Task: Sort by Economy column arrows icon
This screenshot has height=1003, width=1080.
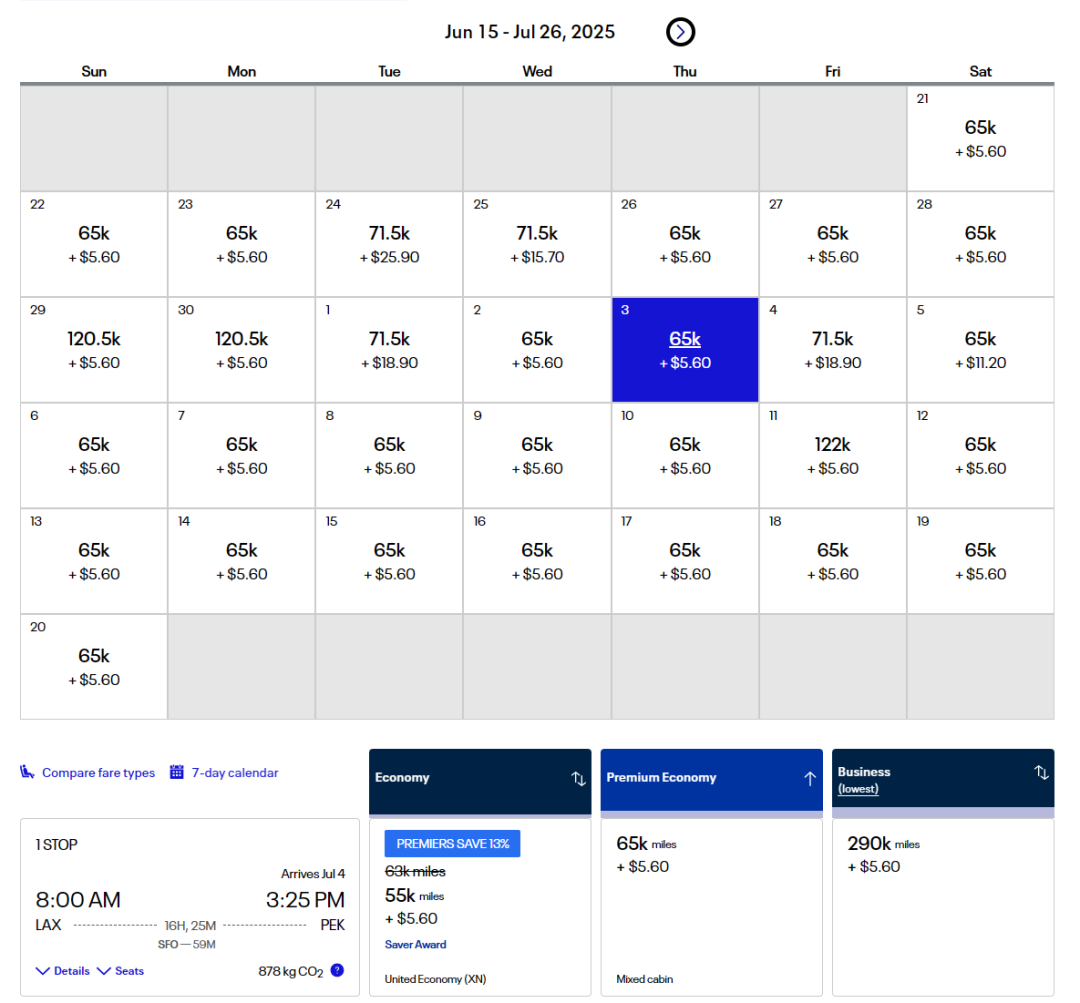Action: click(578, 778)
